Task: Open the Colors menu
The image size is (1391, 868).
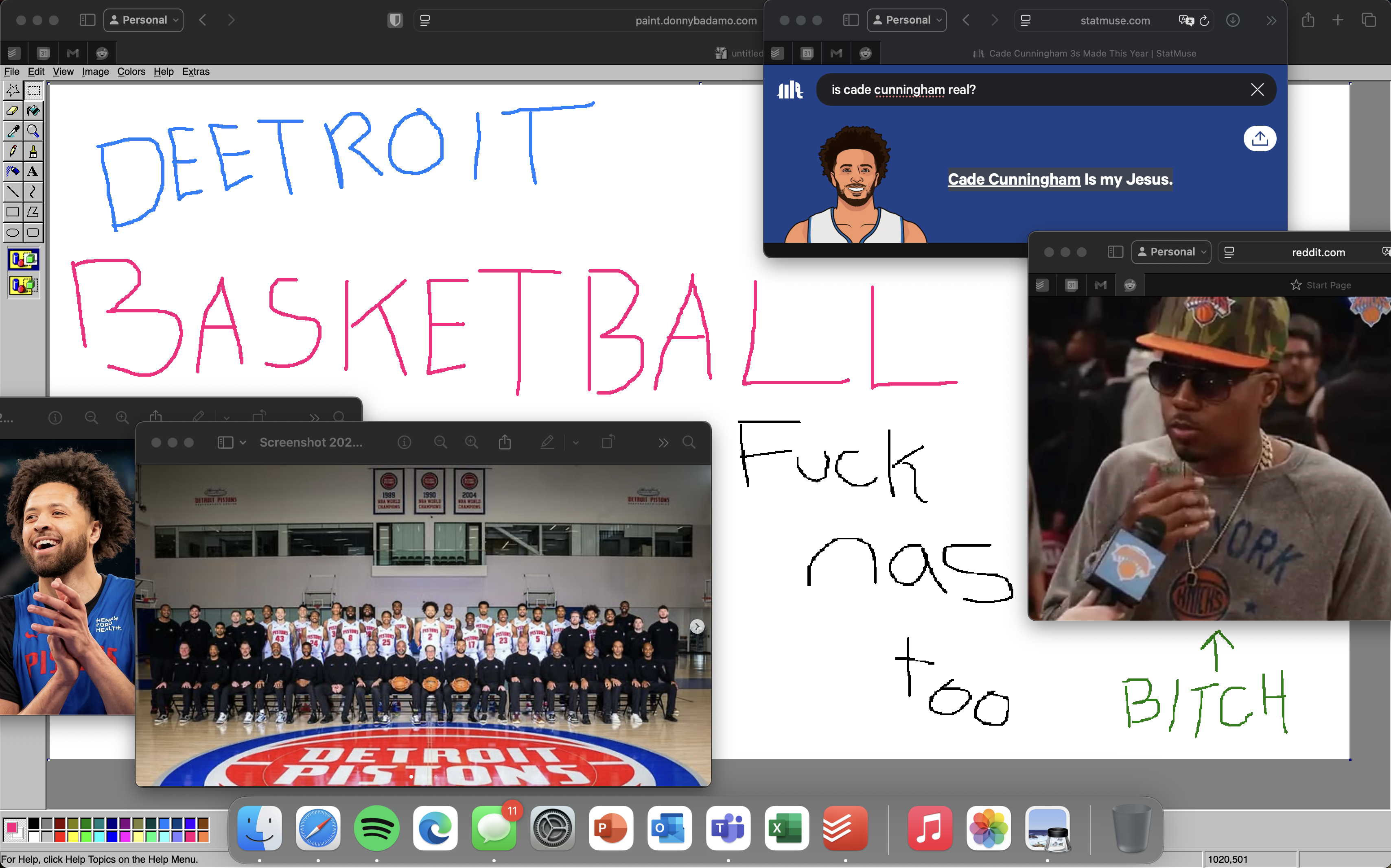Action: (131, 72)
